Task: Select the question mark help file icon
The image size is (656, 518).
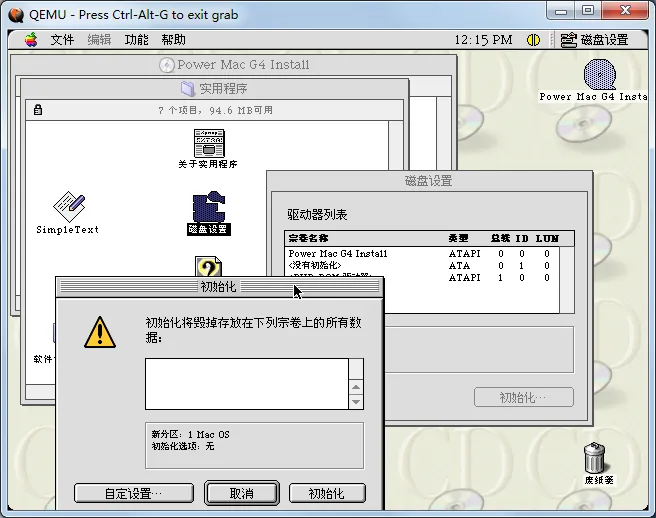Action: pyautogui.click(x=208, y=267)
